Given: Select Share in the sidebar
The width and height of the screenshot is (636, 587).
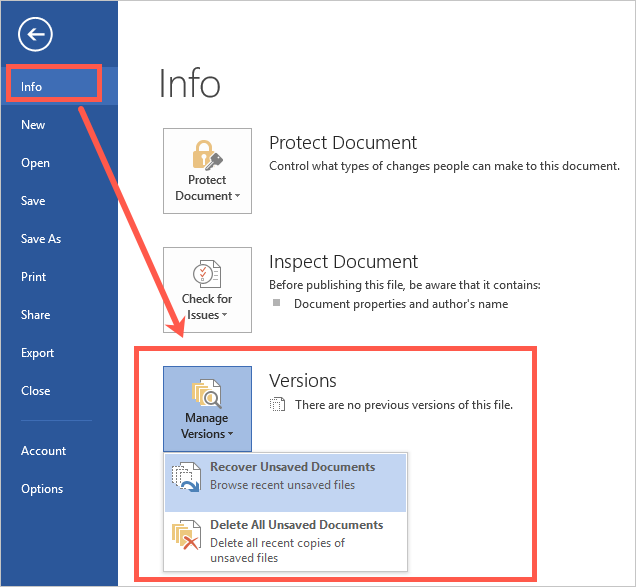Looking at the screenshot, I should point(35,315).
